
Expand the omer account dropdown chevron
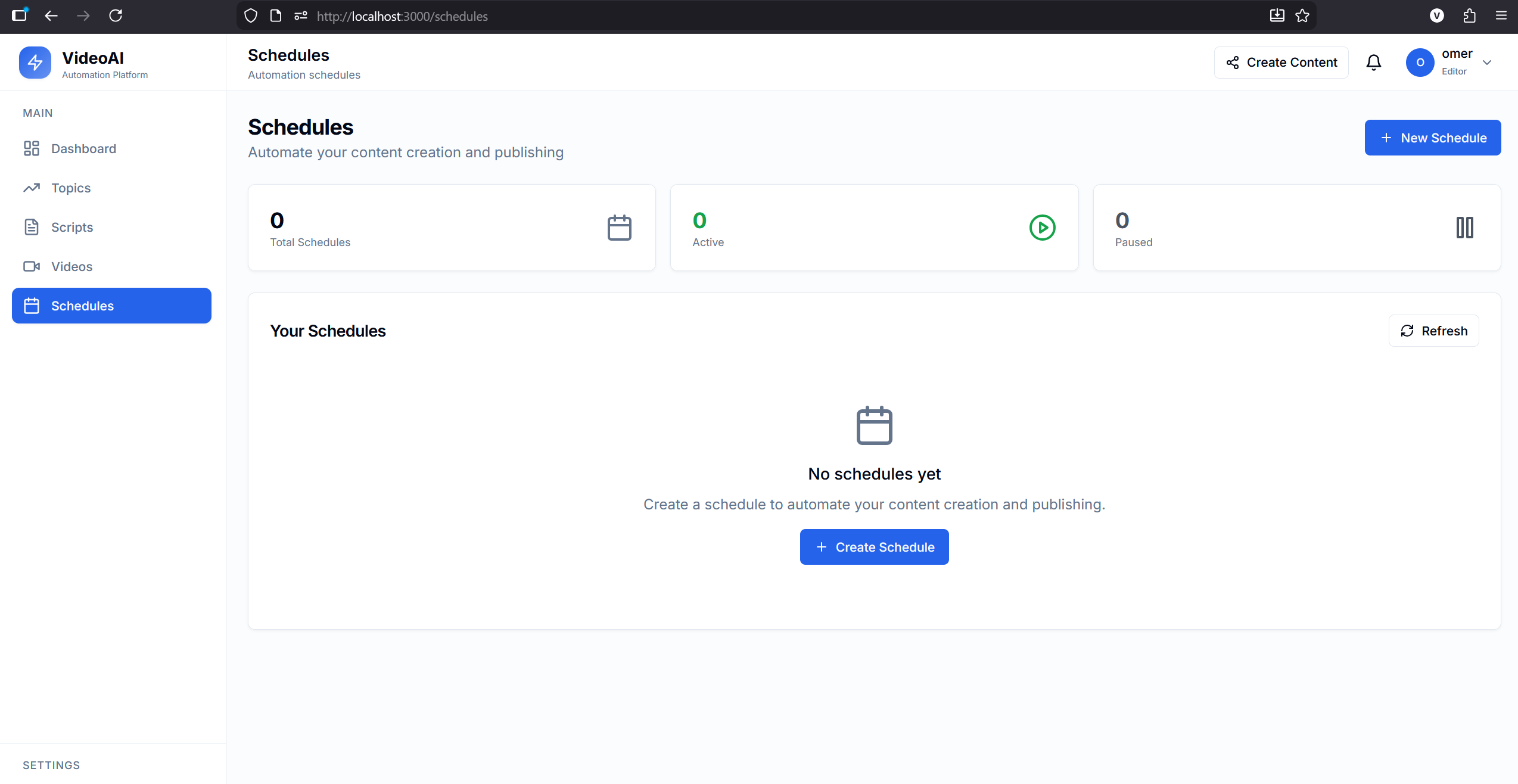[x=1487, y=63]
